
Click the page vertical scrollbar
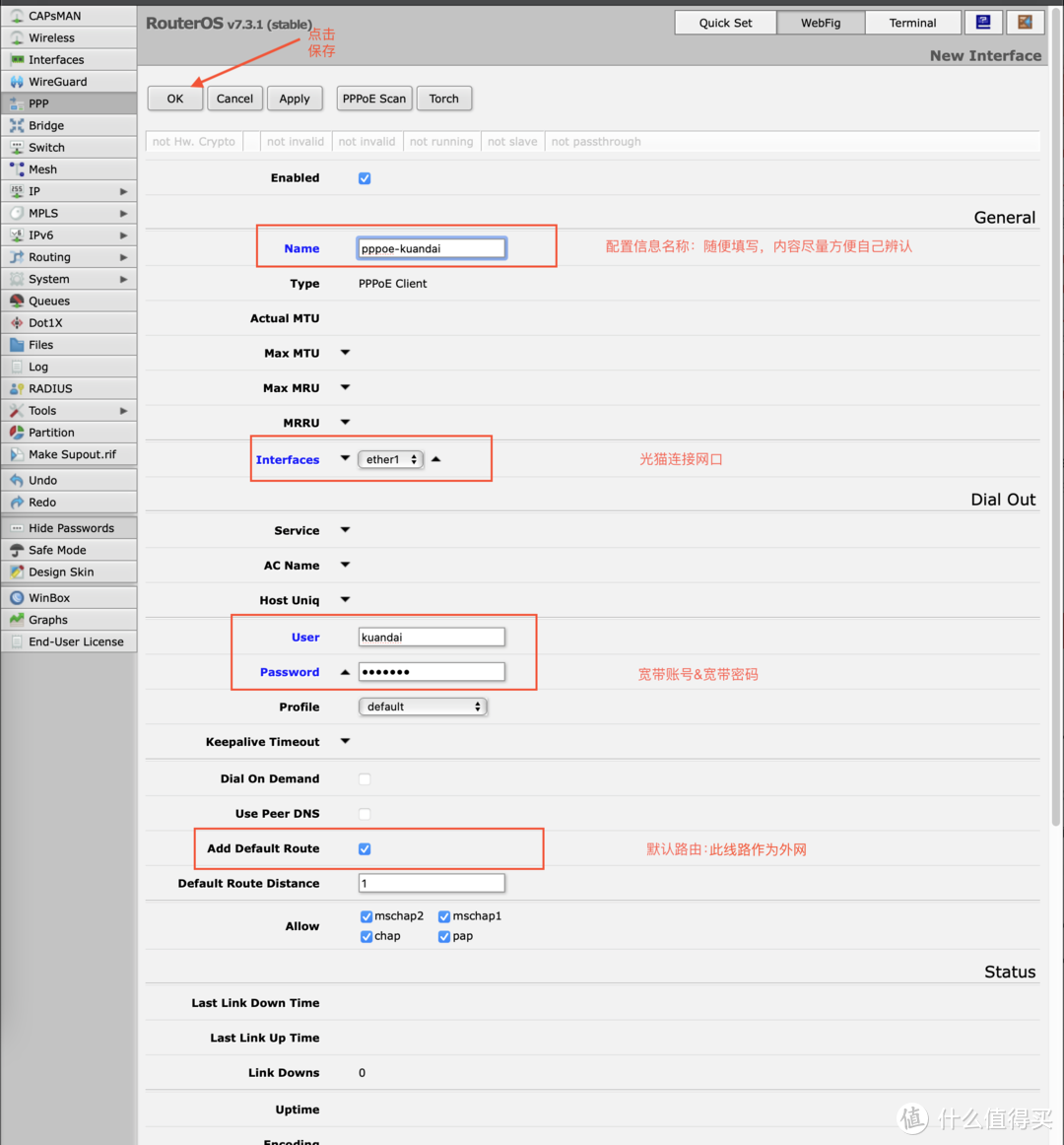[1056, 416]
